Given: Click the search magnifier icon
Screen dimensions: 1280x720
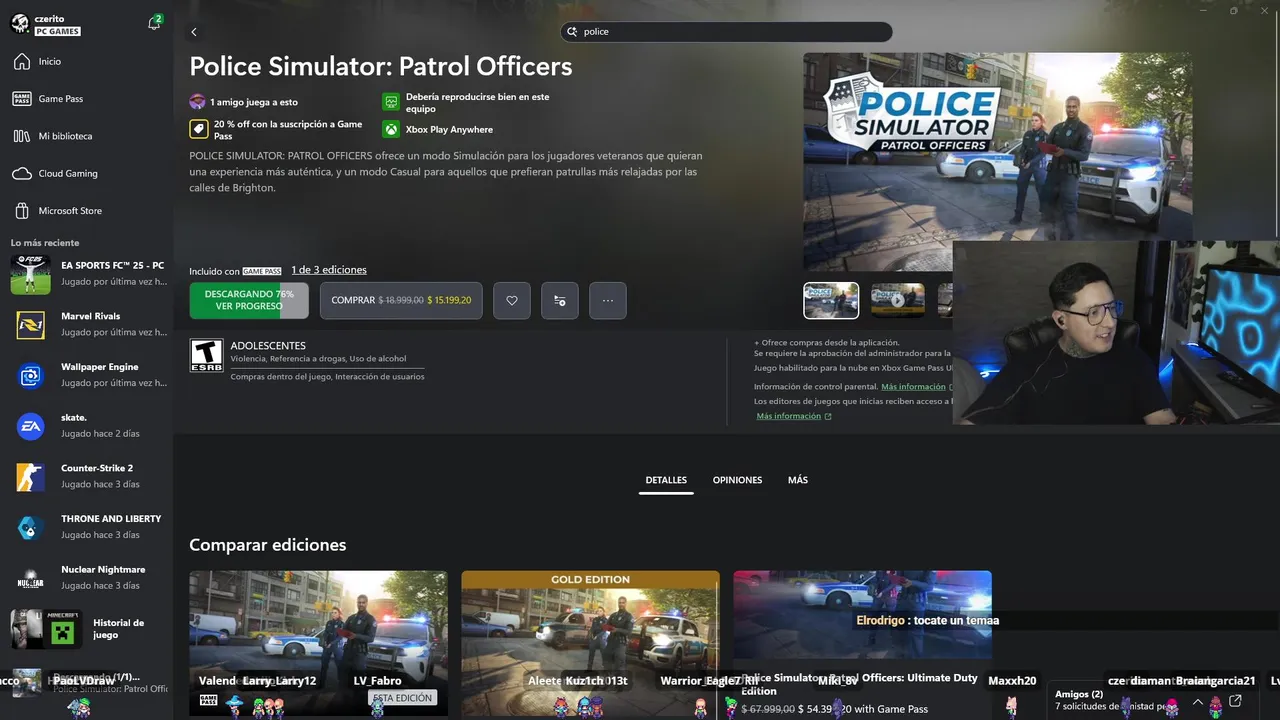Looking at the screenshot, I should point(572,32).
